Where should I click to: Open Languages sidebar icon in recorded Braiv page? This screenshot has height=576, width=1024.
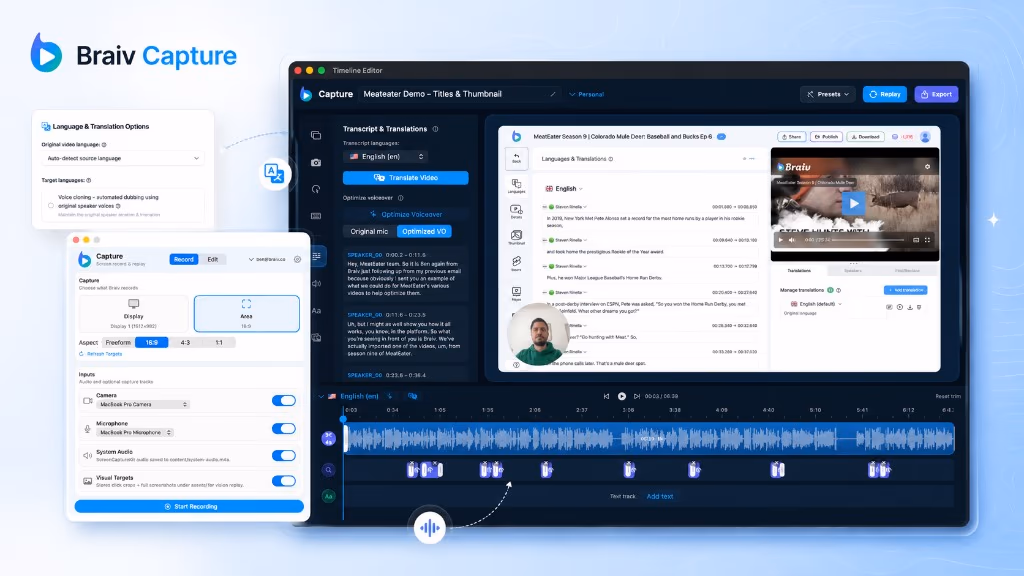click(x=516, y=186)
